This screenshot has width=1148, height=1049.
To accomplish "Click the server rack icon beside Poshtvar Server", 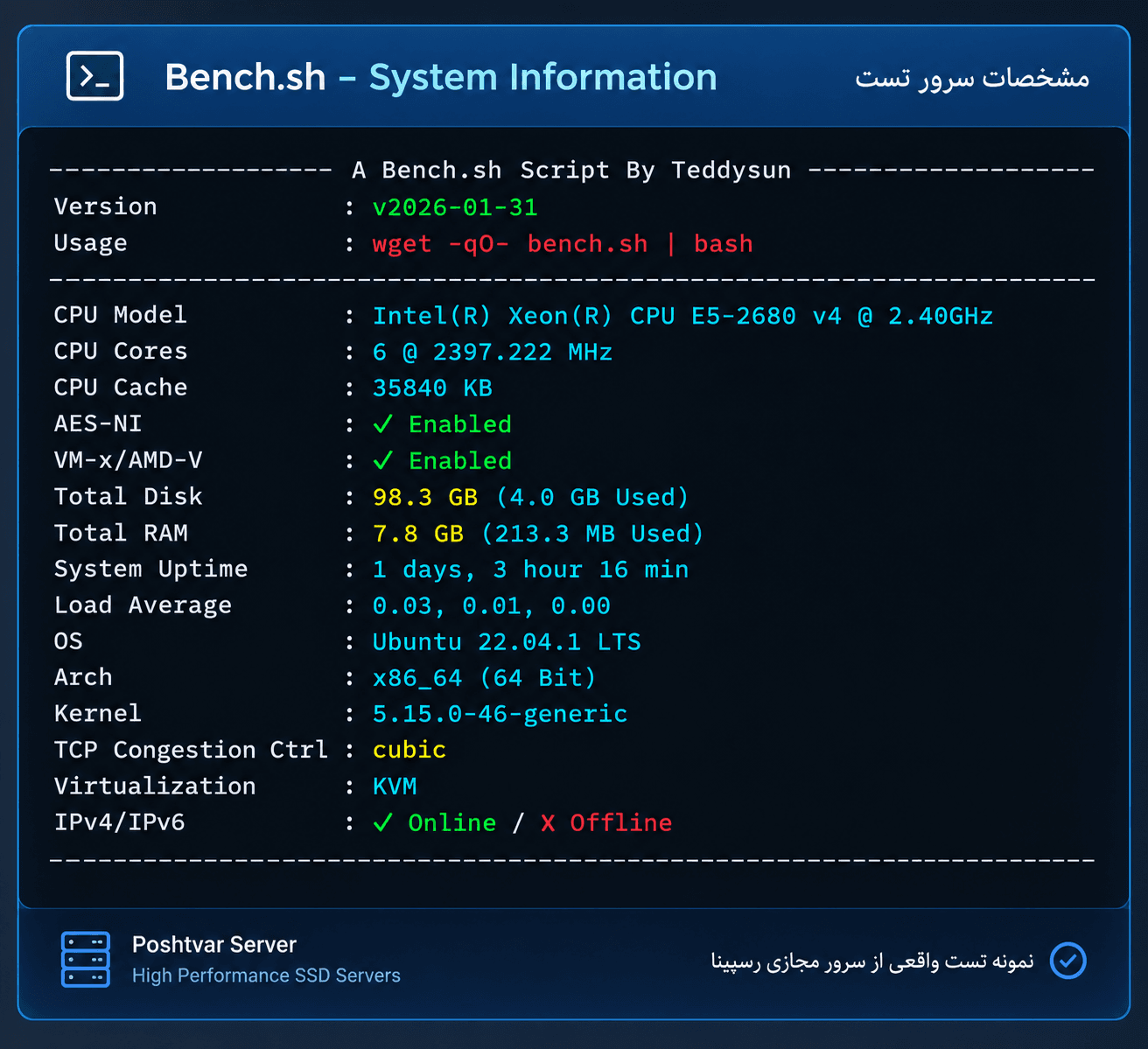I will pos(86,960).
